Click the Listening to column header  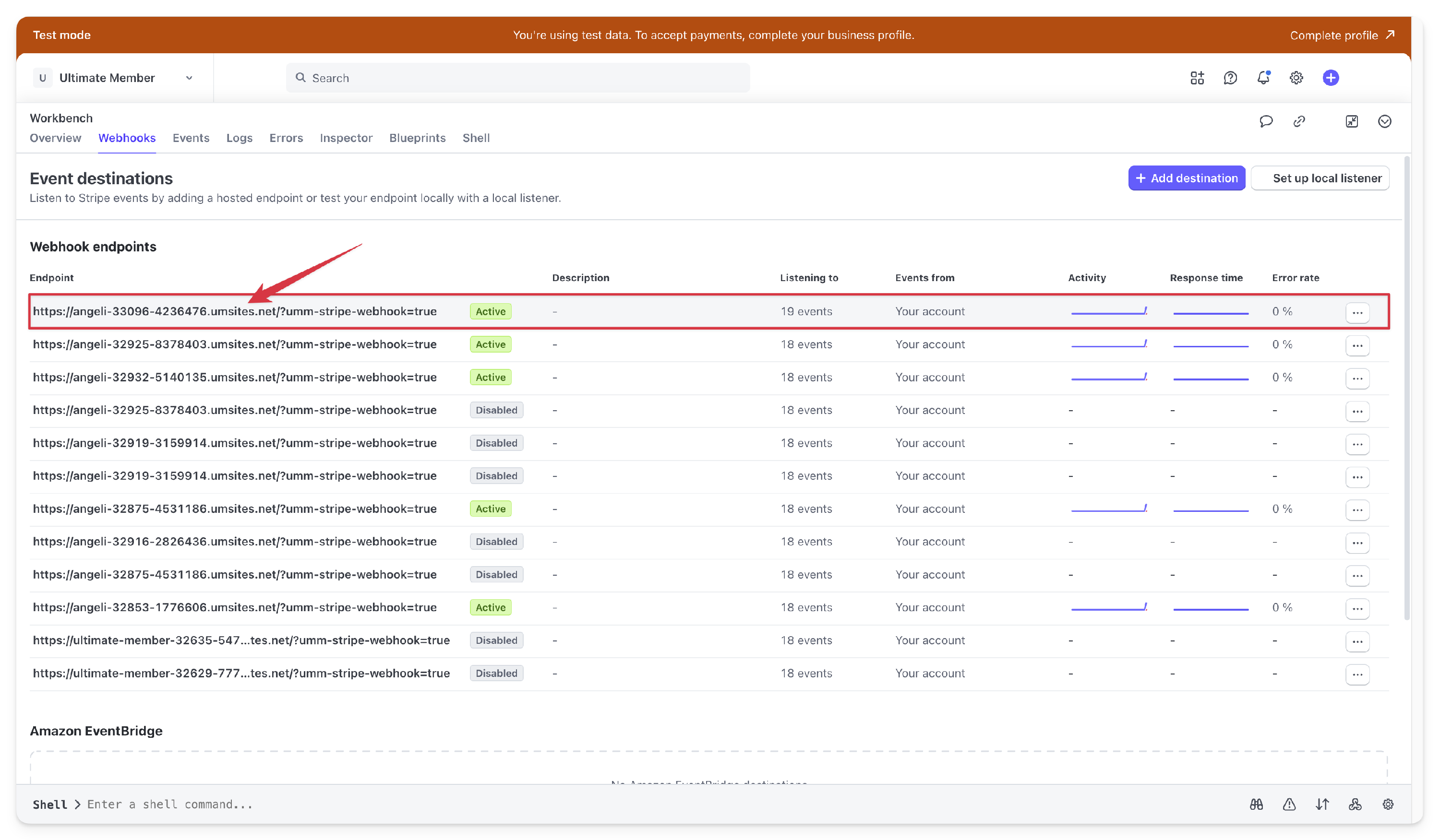(x=809, y=278)
